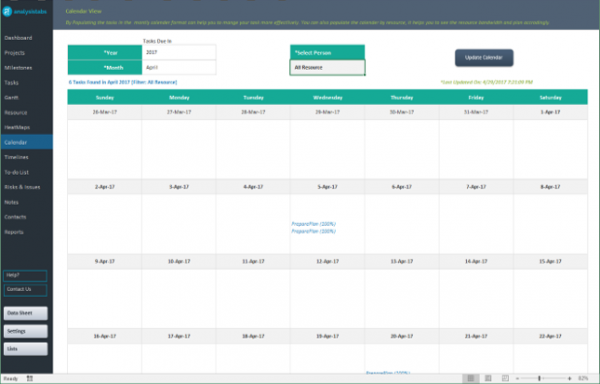The height and width of the screenshot is (384, 600).
Task: Select the 9-Apr-17 date cell
Action: point(105,261)
